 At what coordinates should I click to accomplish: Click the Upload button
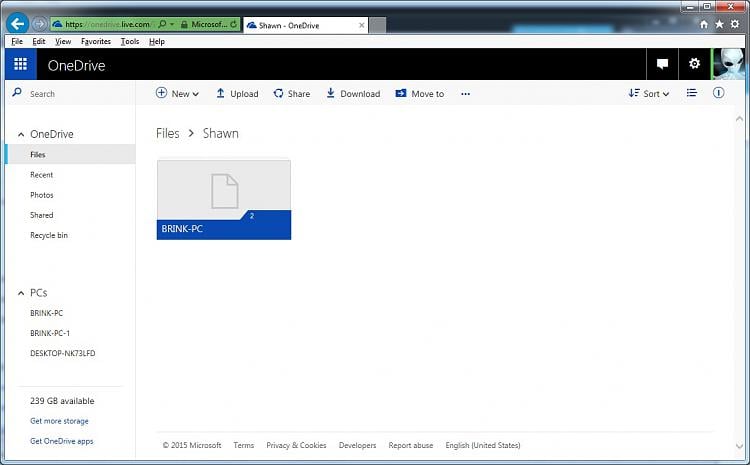click(x=237, y=94)
